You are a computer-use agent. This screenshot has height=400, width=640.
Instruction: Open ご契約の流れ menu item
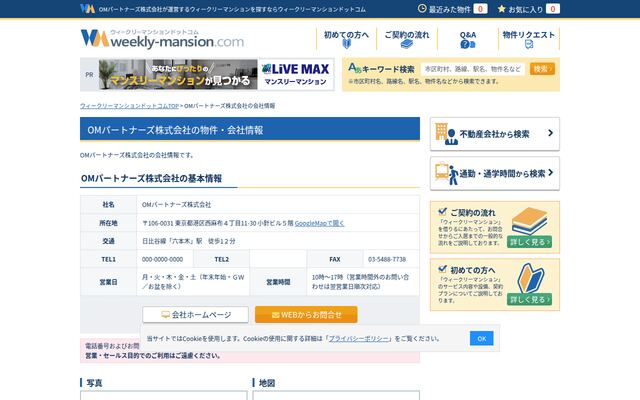pyautogui.click(x=407, y=39)
